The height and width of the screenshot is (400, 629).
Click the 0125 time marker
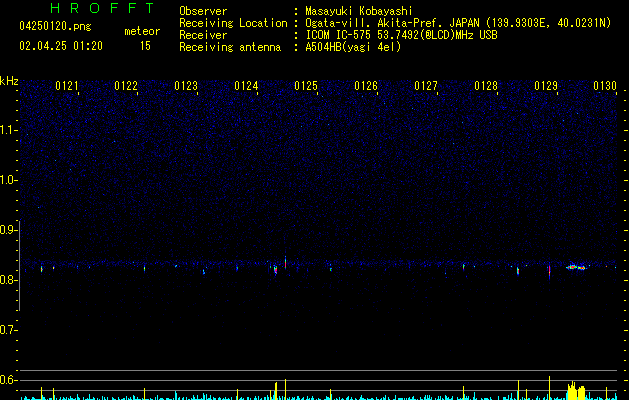306,86
